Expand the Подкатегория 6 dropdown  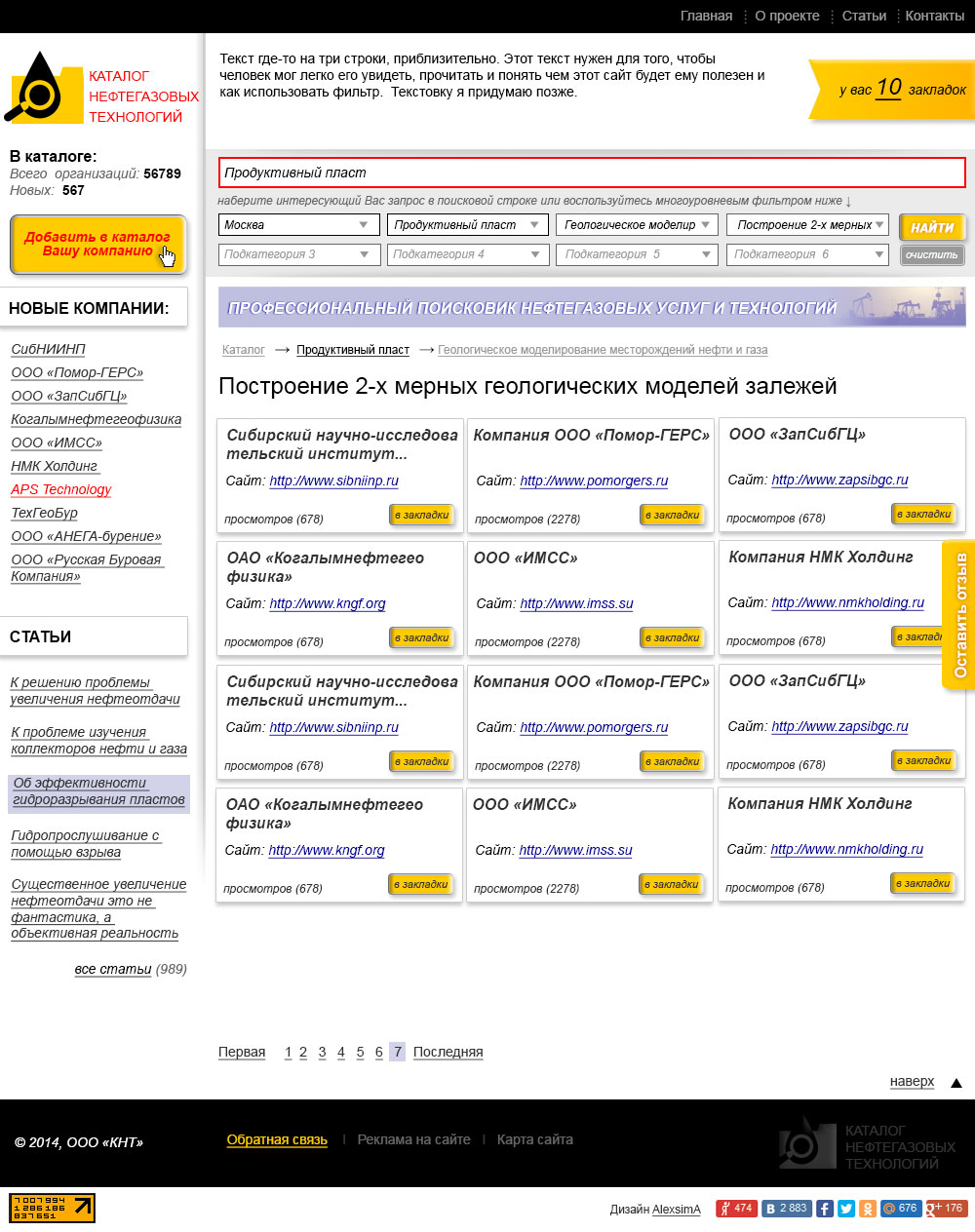coord(807,254)
